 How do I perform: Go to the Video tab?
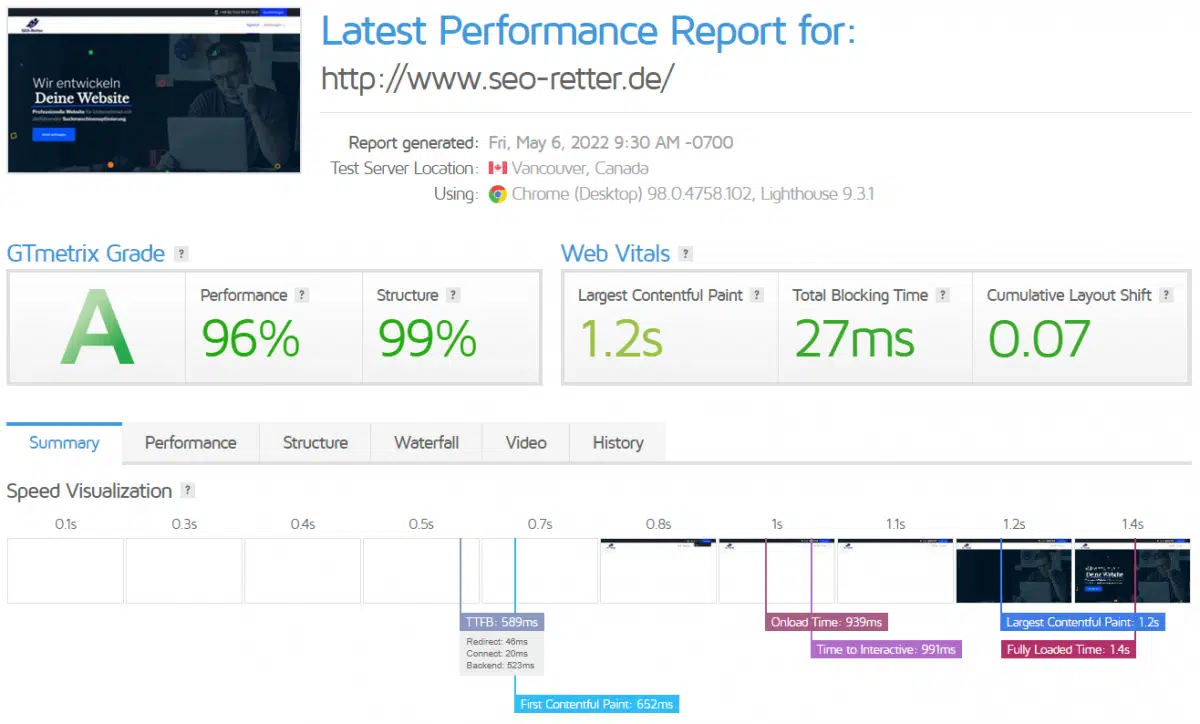click(x=526, y=443)
